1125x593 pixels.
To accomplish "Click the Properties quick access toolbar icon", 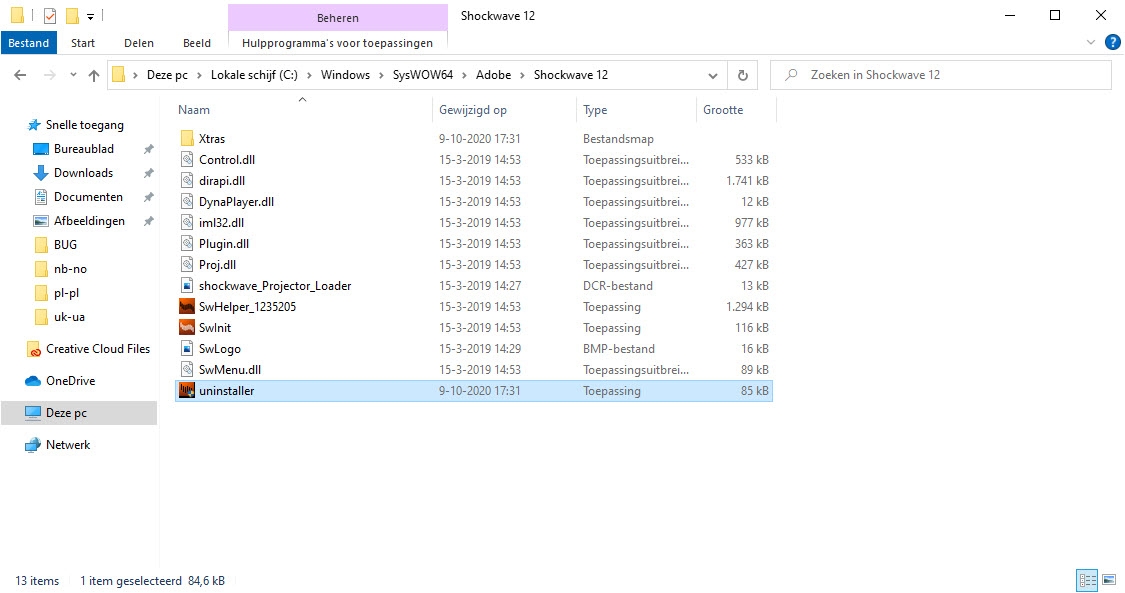I will click(x=50, y=15).
